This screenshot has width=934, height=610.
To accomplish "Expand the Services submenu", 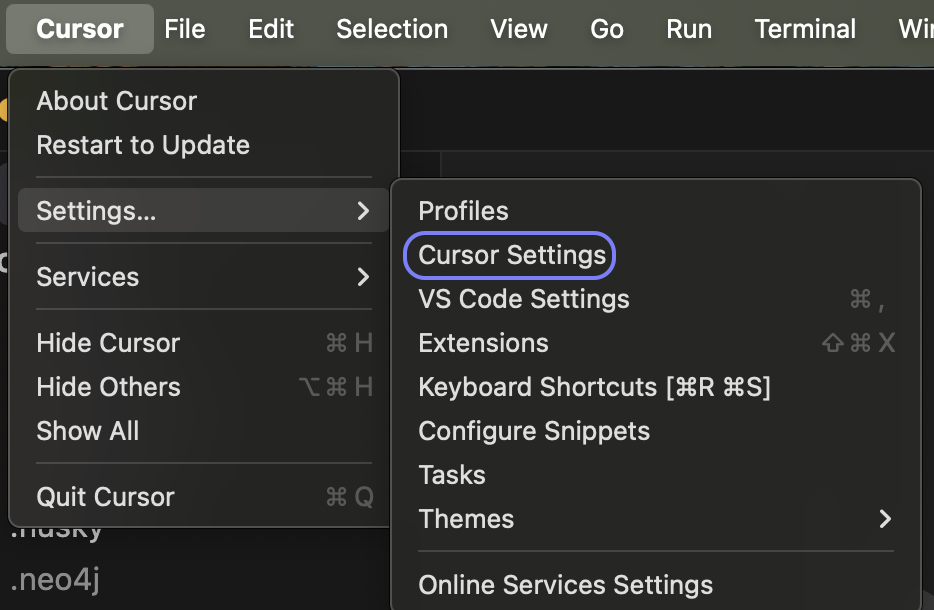I will coord(87,277).
